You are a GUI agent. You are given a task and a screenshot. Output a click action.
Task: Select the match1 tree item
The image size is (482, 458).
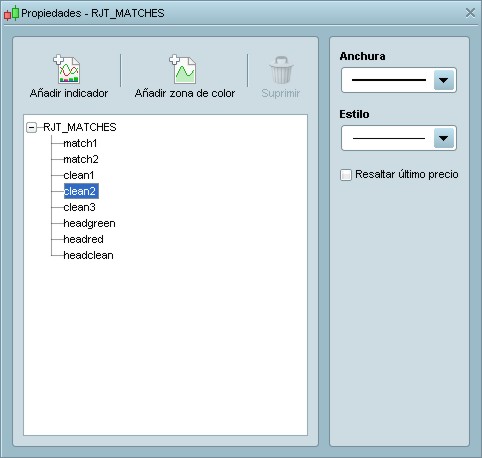tap(80, 143)
